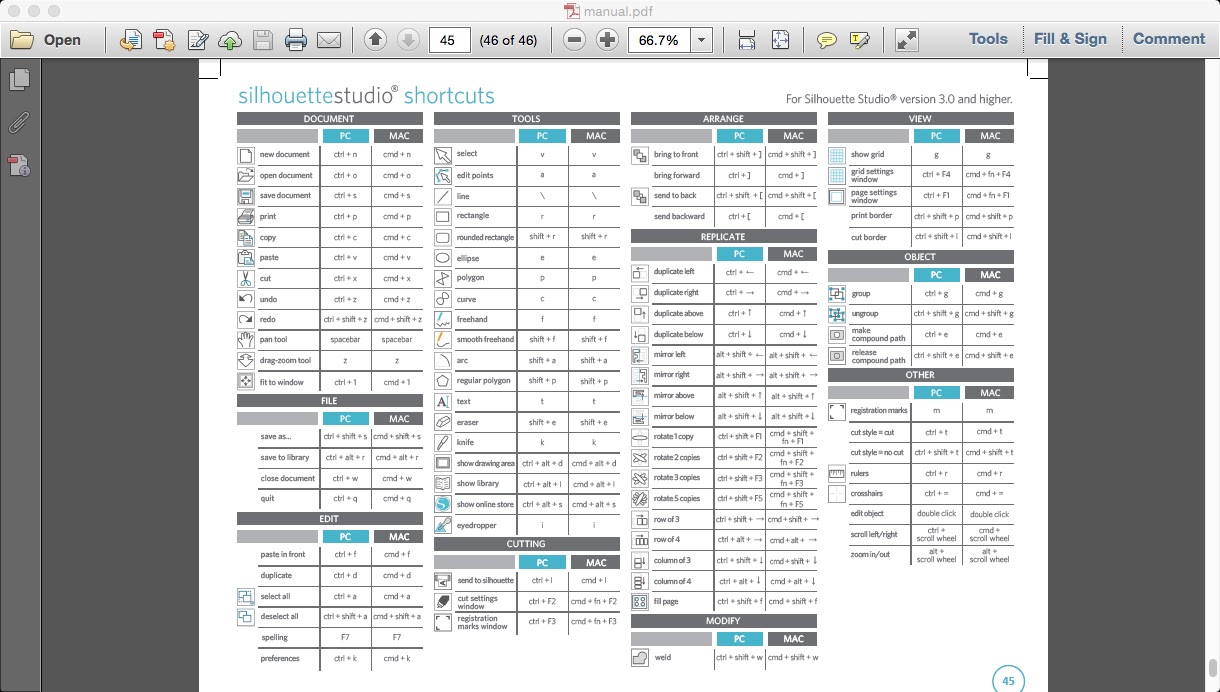Open the zoom level dropdown arrow
The height and width of the screenshot is (692, 1220).
(x=702, y=40)
